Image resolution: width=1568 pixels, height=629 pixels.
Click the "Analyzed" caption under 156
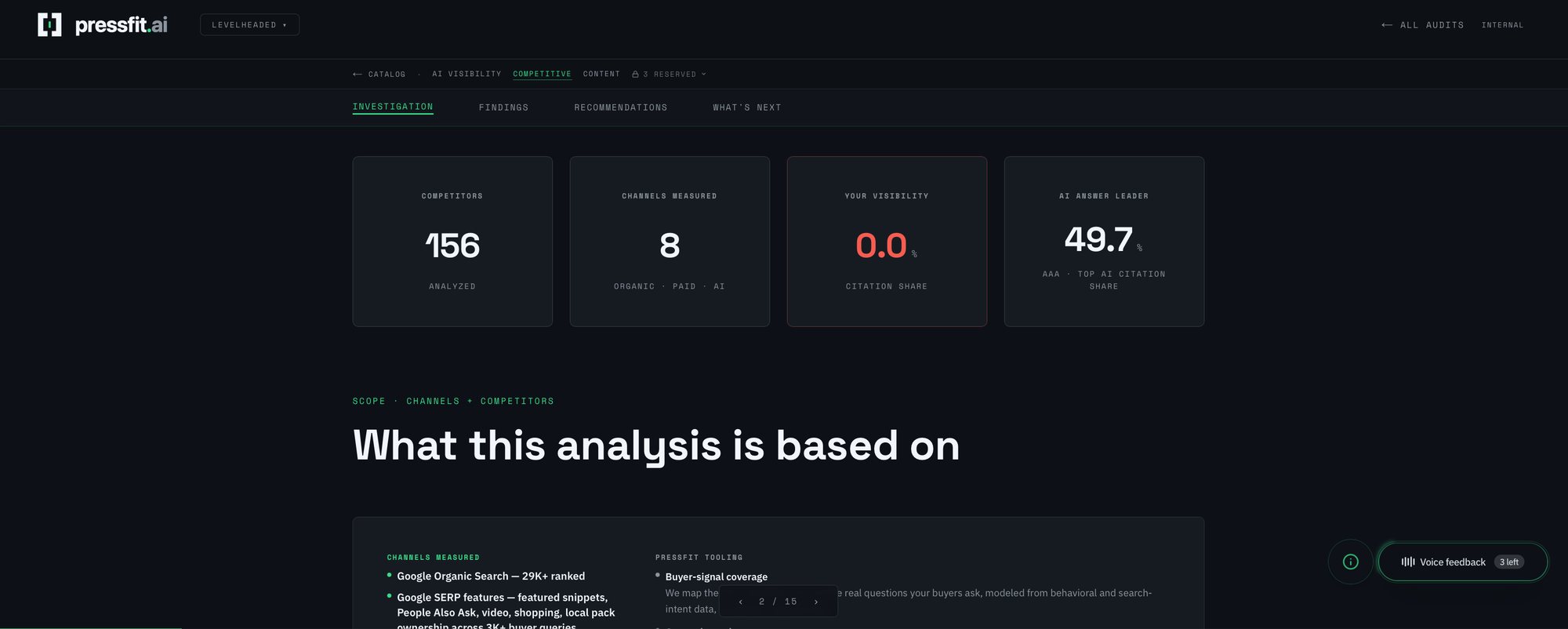click(452, 286)
